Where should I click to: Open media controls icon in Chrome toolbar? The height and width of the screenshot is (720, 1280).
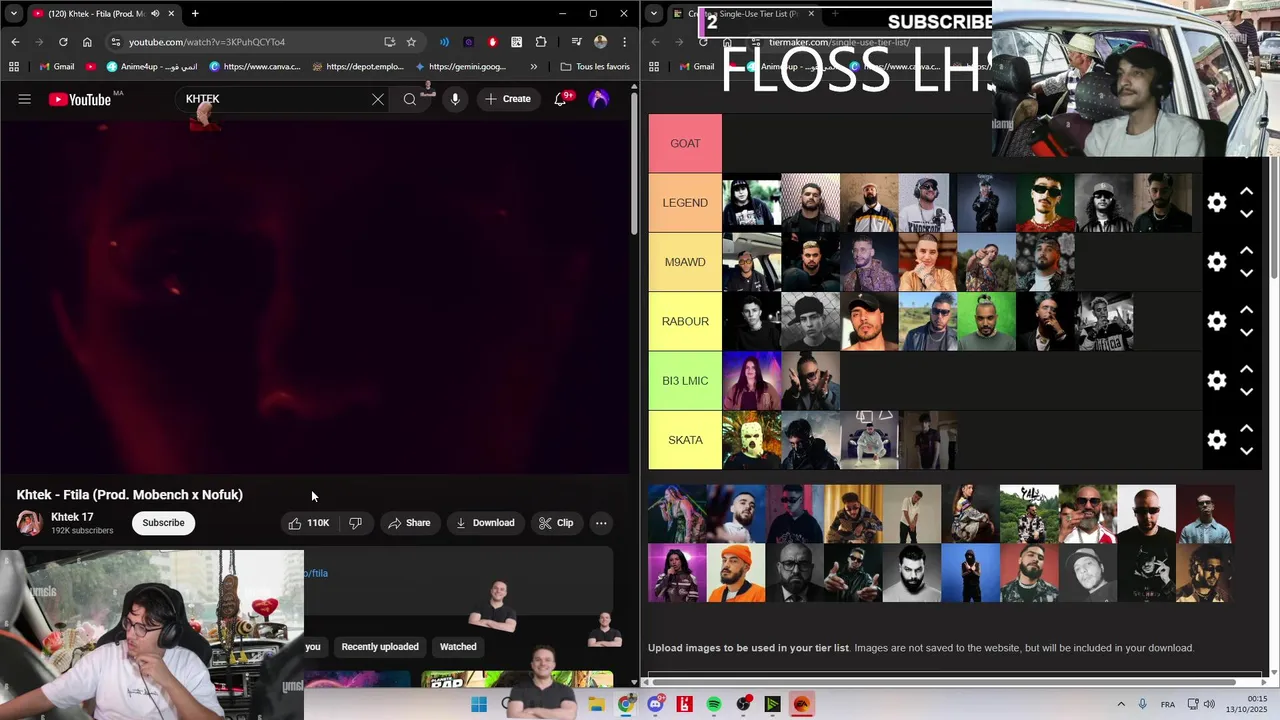click(577, 42)
